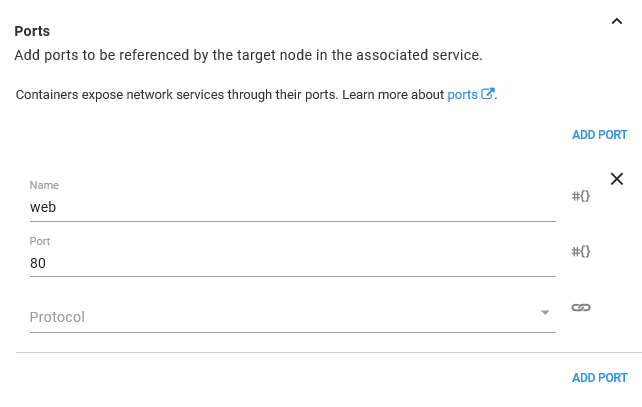
Task: Click the external link icon beside ports
Action: point(488,95)
